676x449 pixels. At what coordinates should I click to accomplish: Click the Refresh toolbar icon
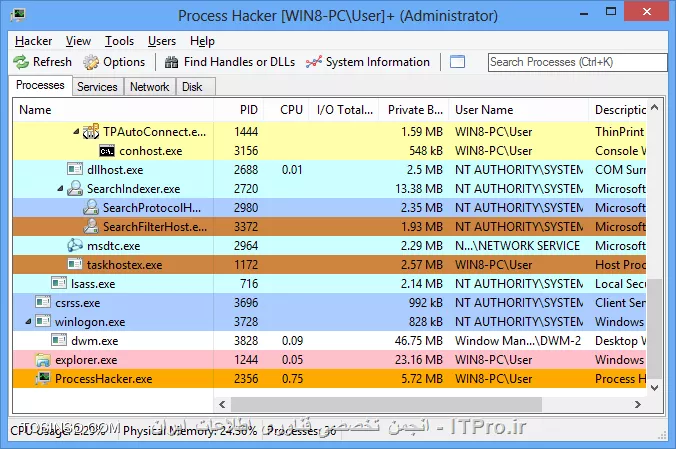(21, 62)
